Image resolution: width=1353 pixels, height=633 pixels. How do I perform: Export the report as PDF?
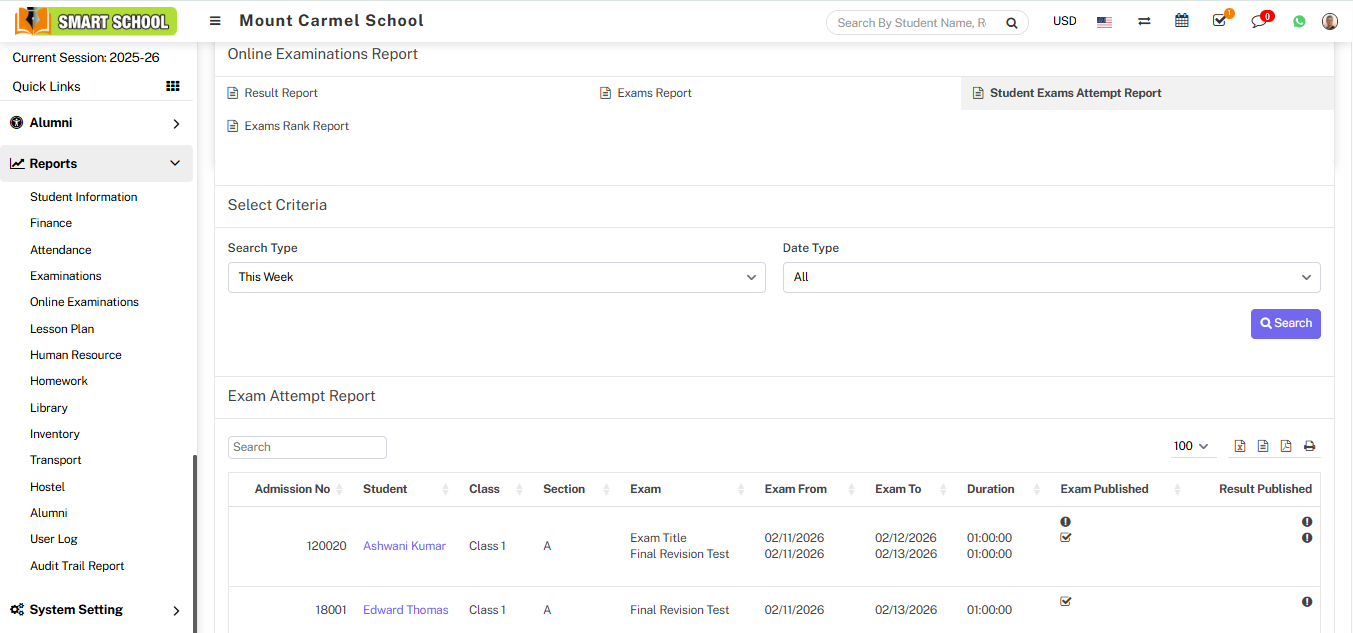pyautogui.click(x=1286, y=446)
